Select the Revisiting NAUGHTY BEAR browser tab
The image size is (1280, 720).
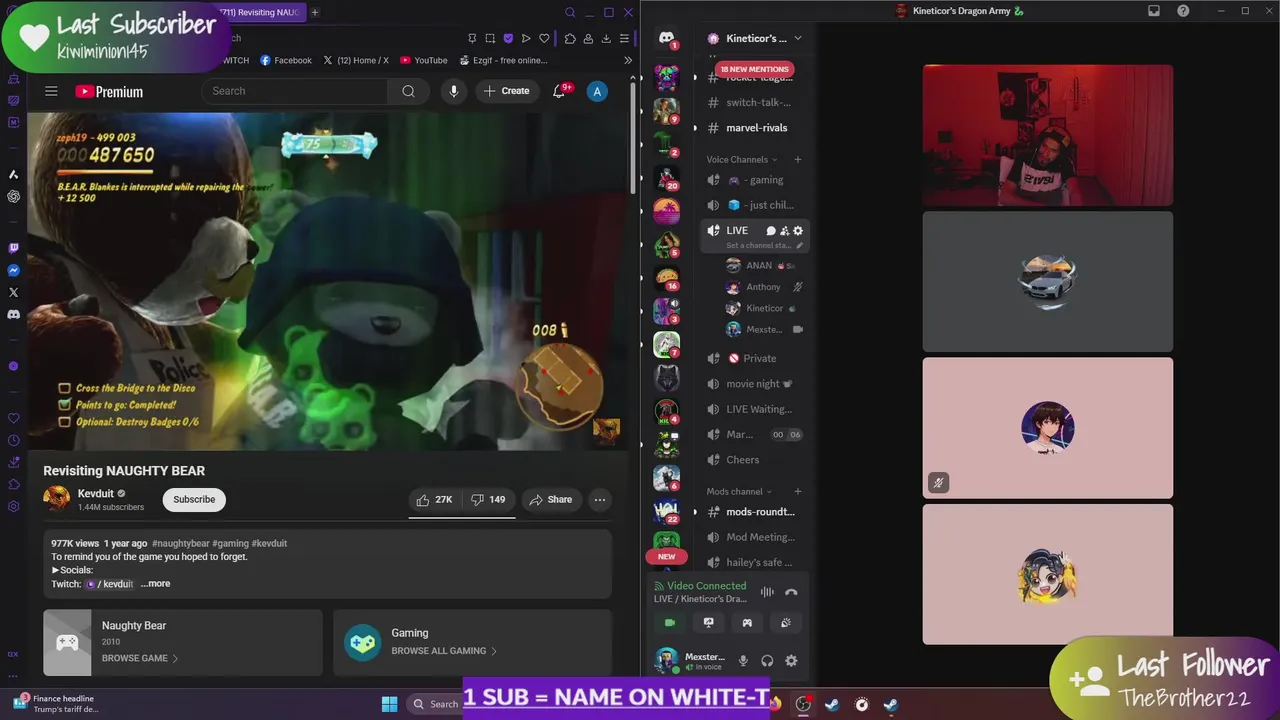click(258, 12)
